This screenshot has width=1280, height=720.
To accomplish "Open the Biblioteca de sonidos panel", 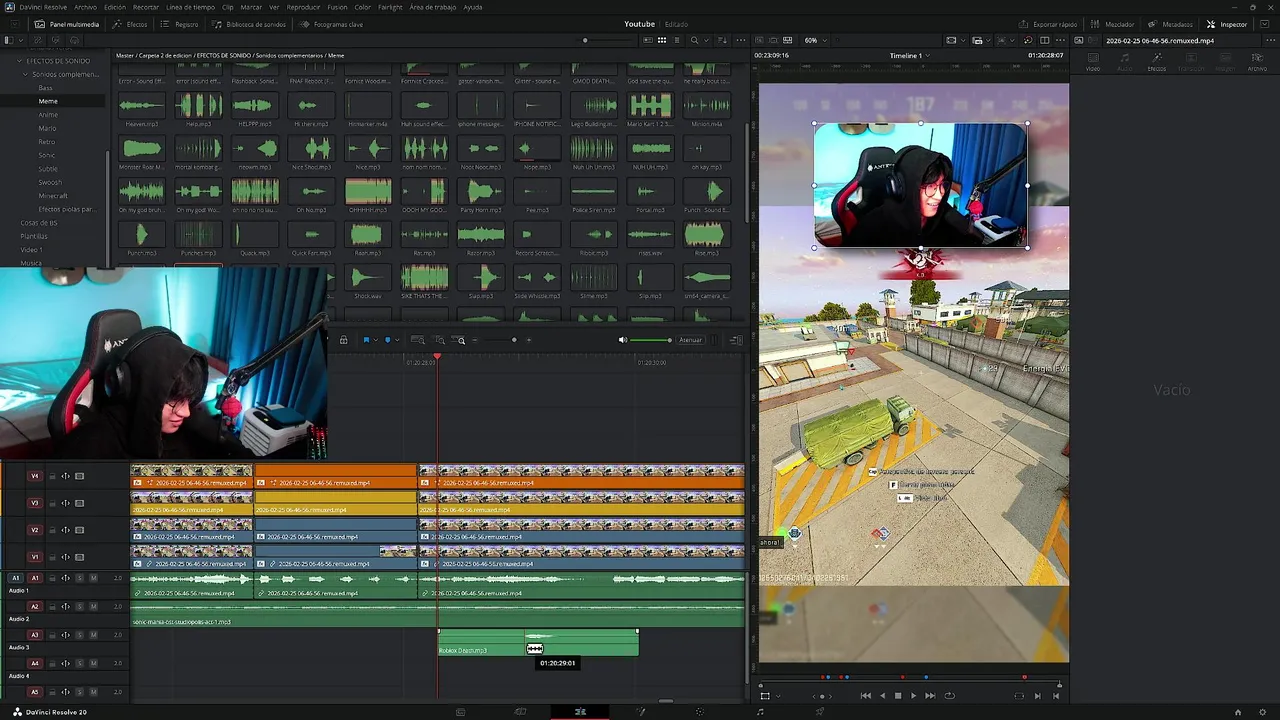I will (x=249, y=24).
